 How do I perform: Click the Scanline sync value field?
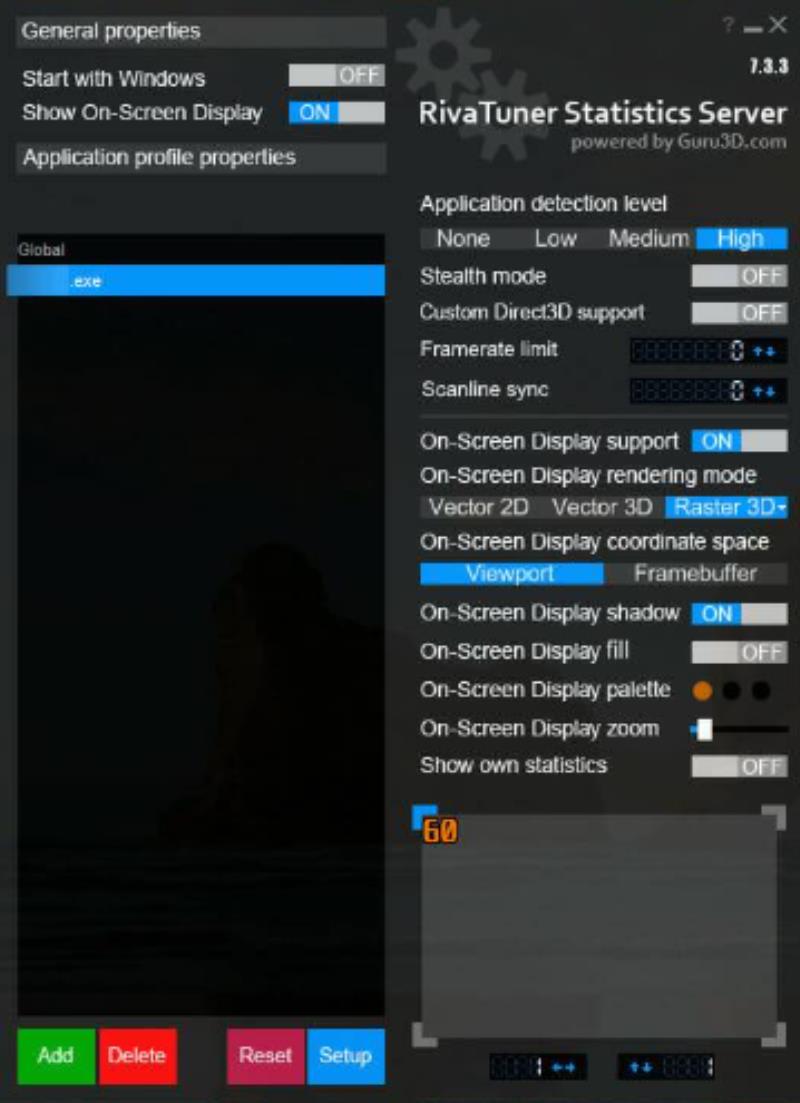pos(687,390)
